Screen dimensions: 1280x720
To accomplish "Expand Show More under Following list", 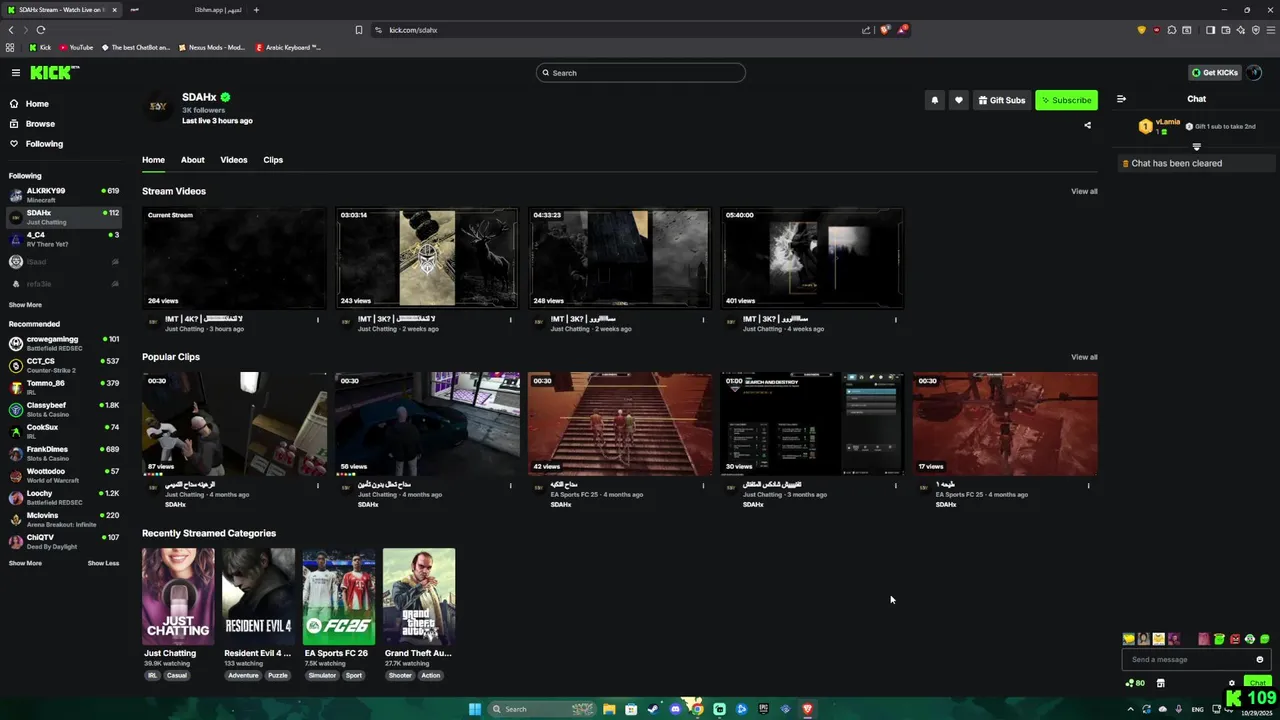I will (x=25, y=305).
